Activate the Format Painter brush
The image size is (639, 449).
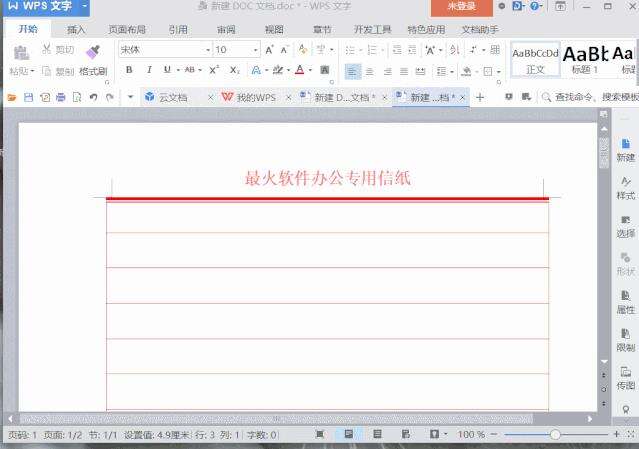pyautogui.click(x=93, y=52)
